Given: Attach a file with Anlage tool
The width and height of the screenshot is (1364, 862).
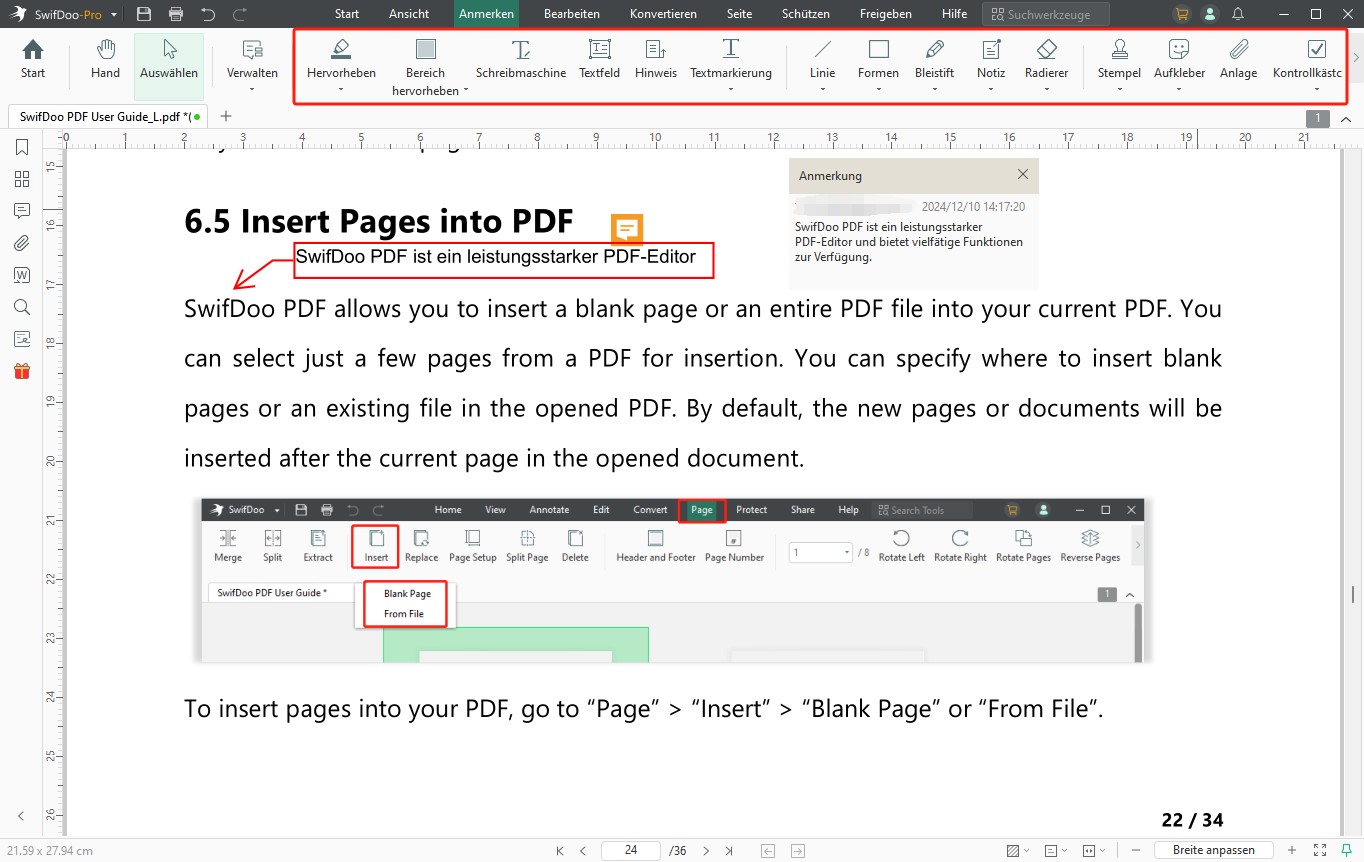Looking at the screenshot, I should point(1238,59).
